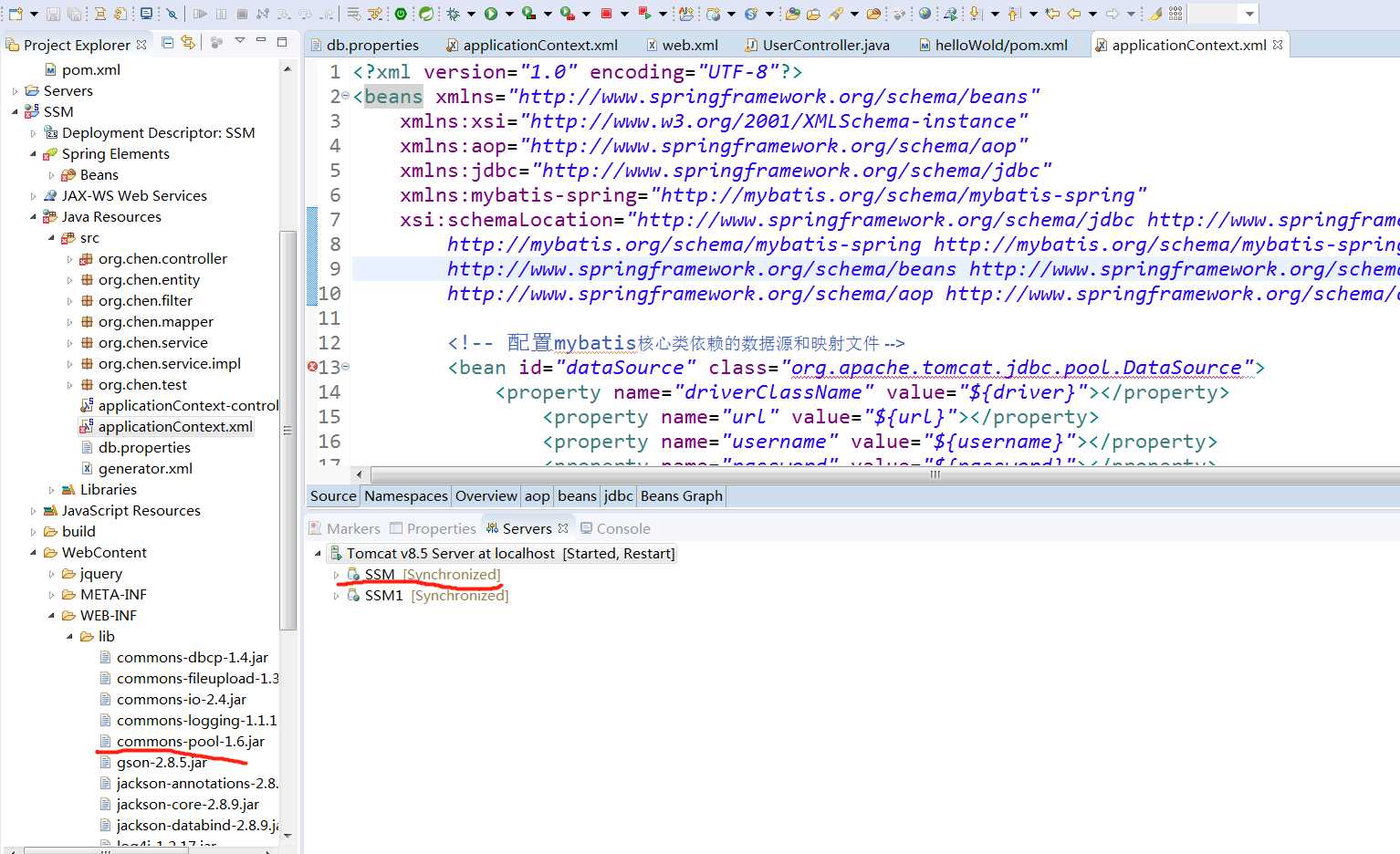This screenshot has width=1400, height=854.
Task: Expand the Libraries node
Action: click(52, 490)
